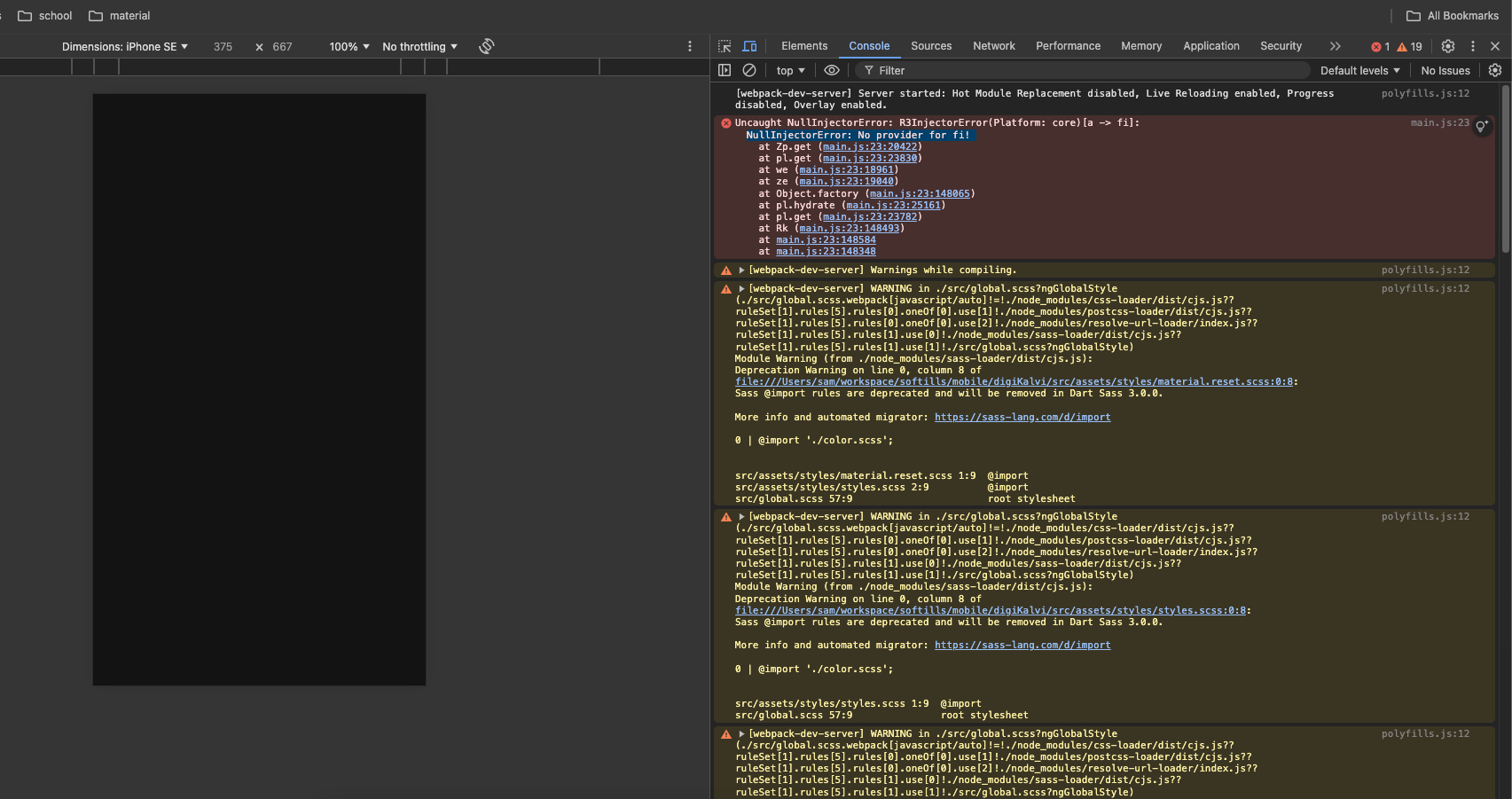Clear the console with the clear icon
The height and width of the screenshot is (799, 1512).
[749, 70]
